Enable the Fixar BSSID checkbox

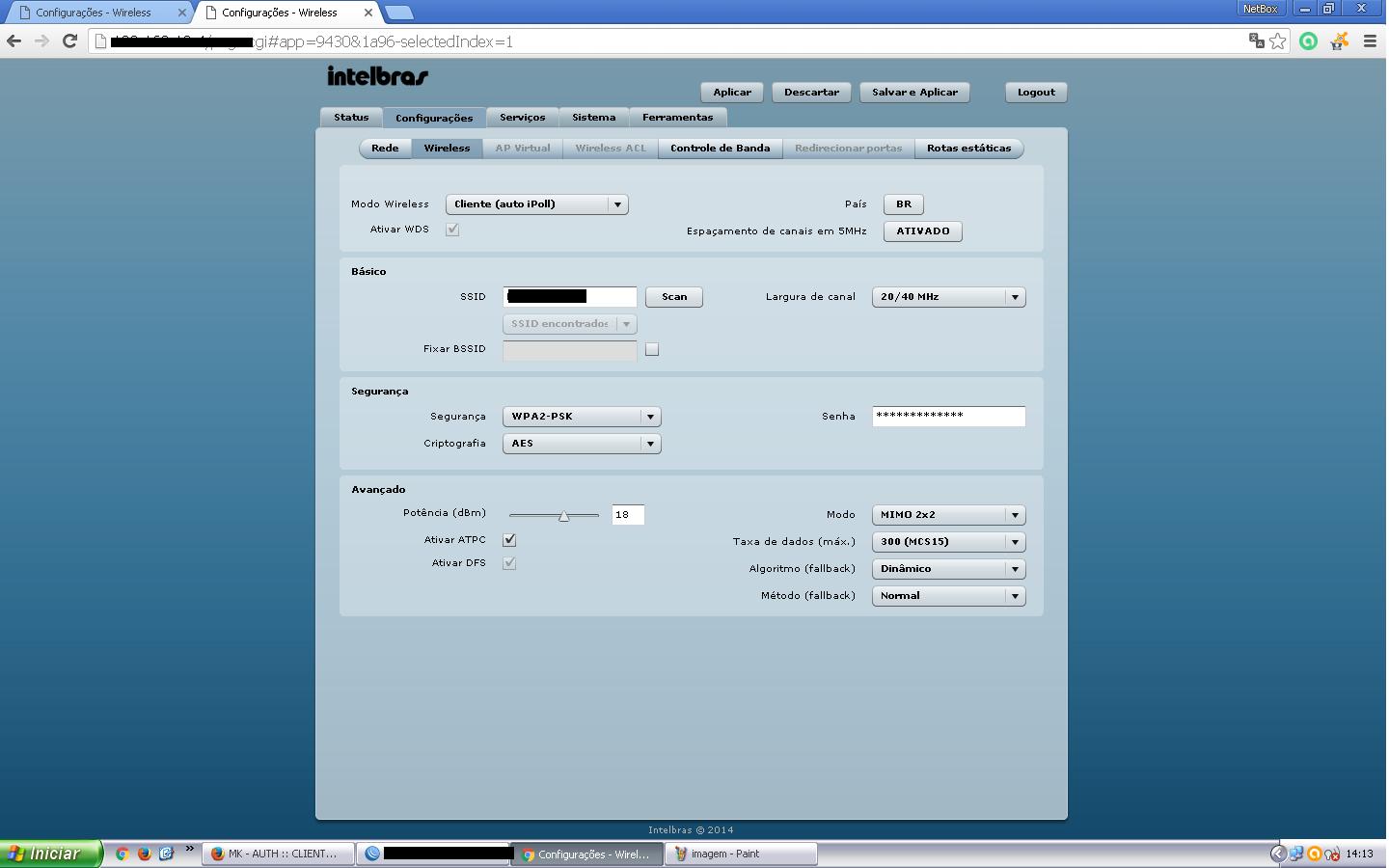tap(652, 349)
